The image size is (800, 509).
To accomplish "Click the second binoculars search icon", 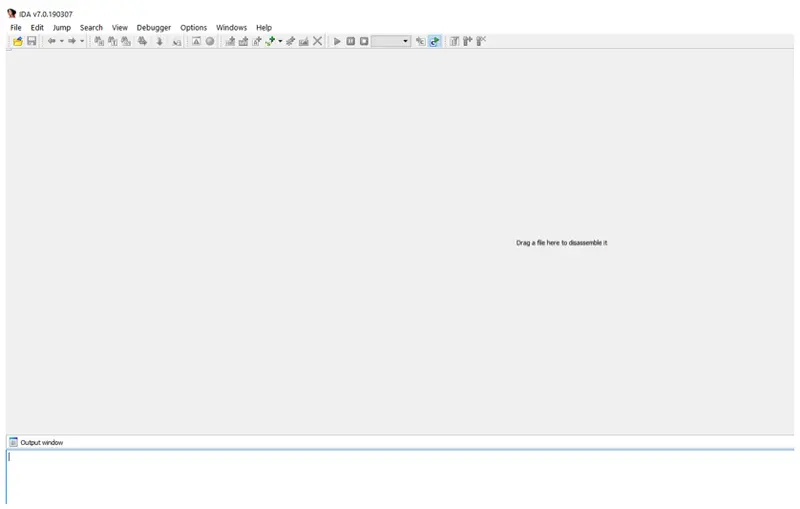I will pyautogui.click(x=112, y=41).
